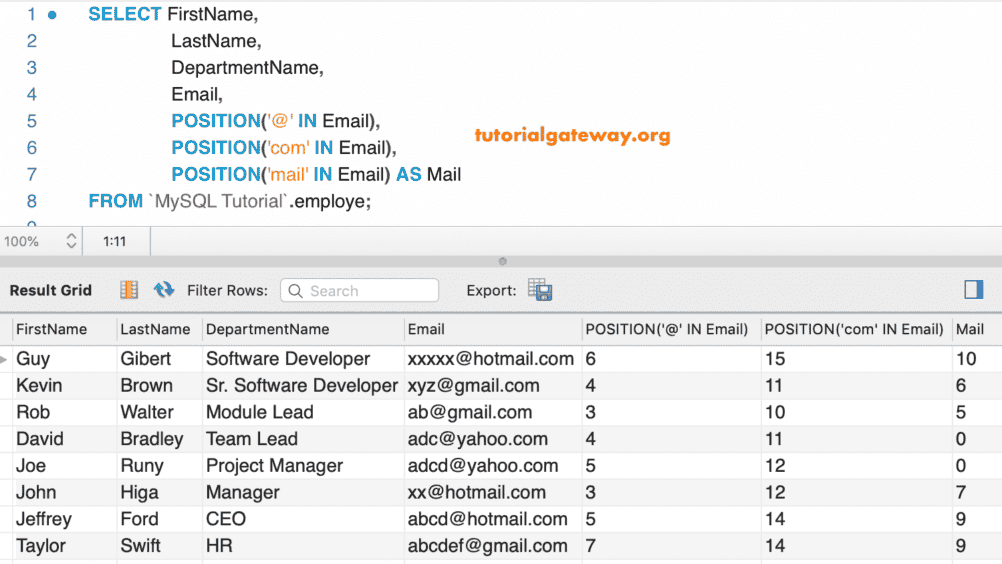
Task: Click line number 5 in gutter
Action: [32, 121]
